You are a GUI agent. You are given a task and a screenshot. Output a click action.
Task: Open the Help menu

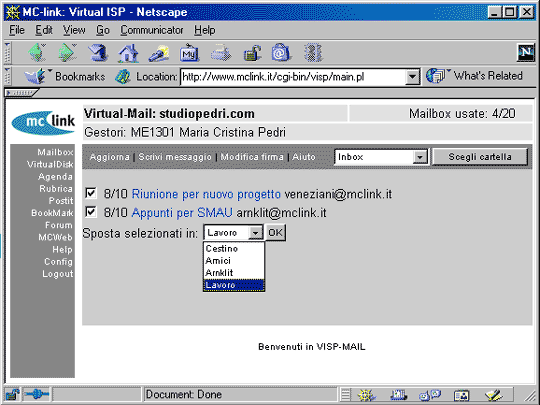[205, 30]
